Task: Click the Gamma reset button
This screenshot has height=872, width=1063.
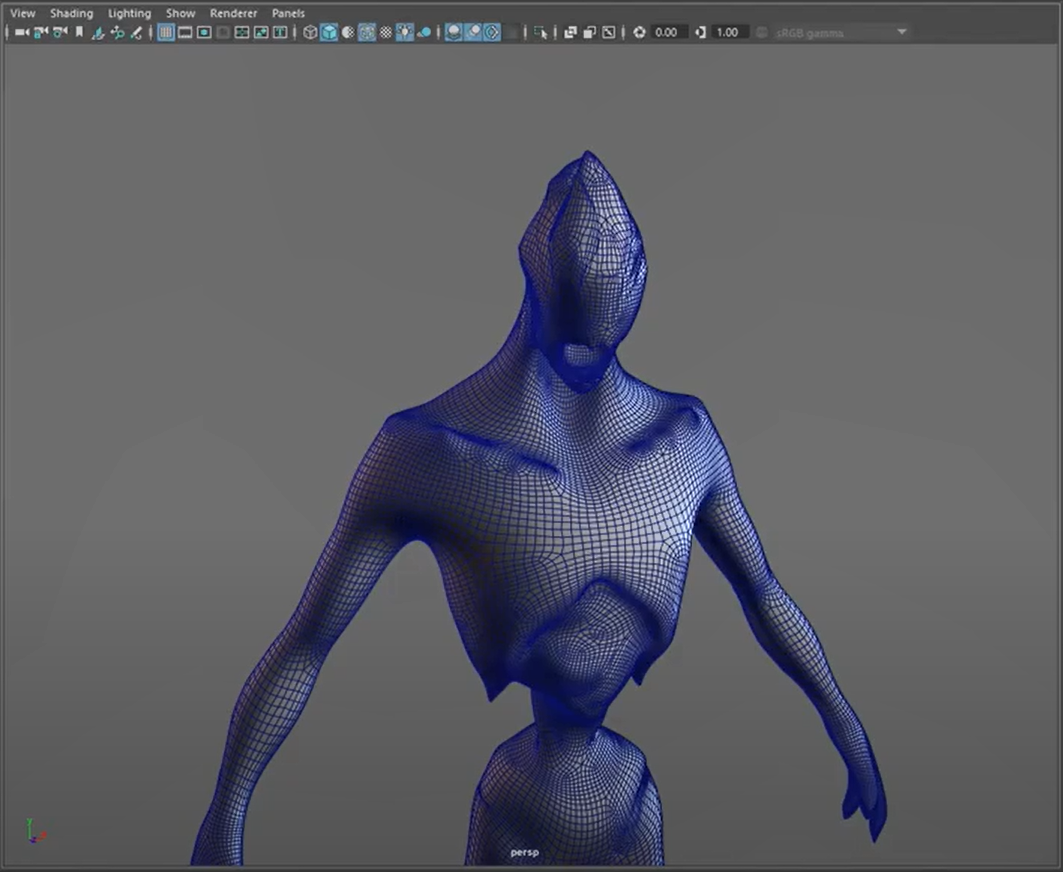Action: coord(701,32)
